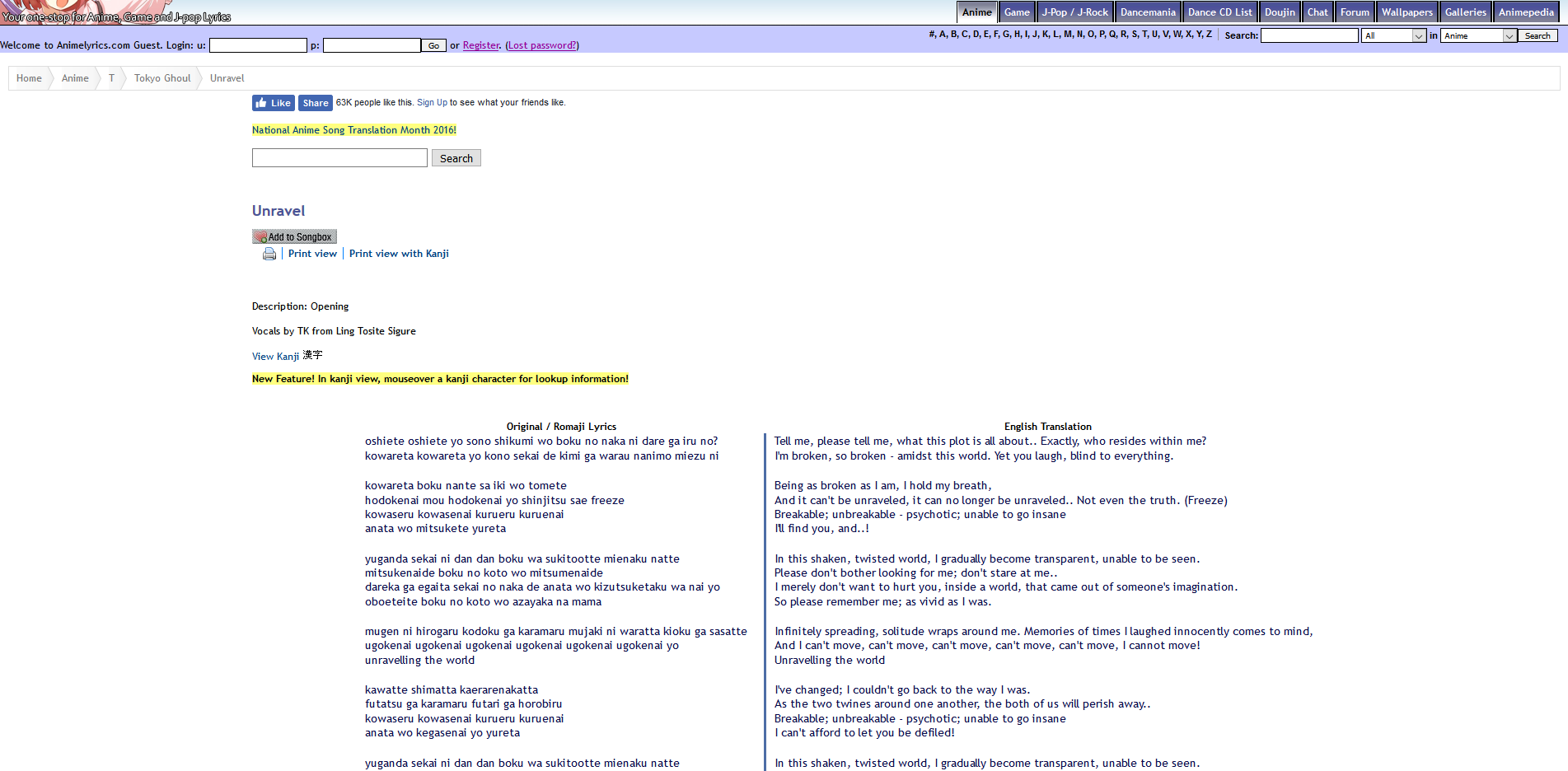Image resolution: width=1568 pixels, height=771 pixels.
Task: Open the letter A index link
Action: click(x=943, y=35)
